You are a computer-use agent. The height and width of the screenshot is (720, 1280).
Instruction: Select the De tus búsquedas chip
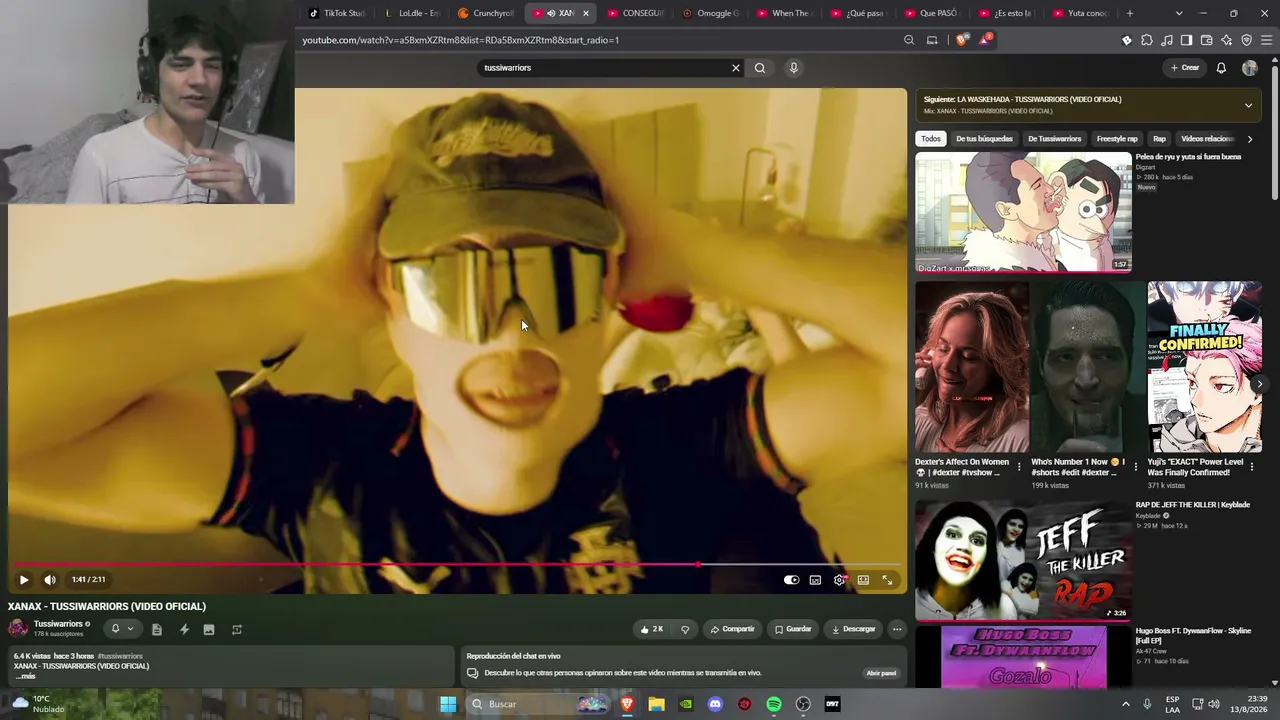(x=984, y=139)
